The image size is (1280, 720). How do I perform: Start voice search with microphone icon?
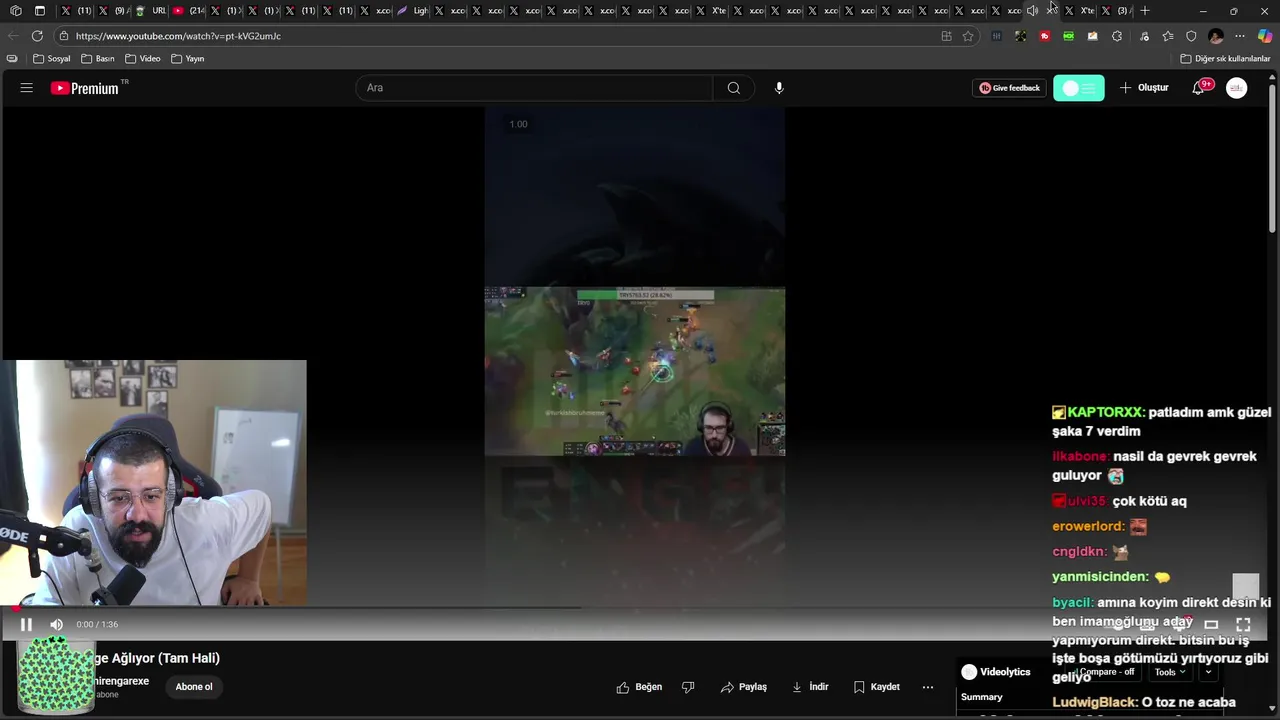click(779, 88)
